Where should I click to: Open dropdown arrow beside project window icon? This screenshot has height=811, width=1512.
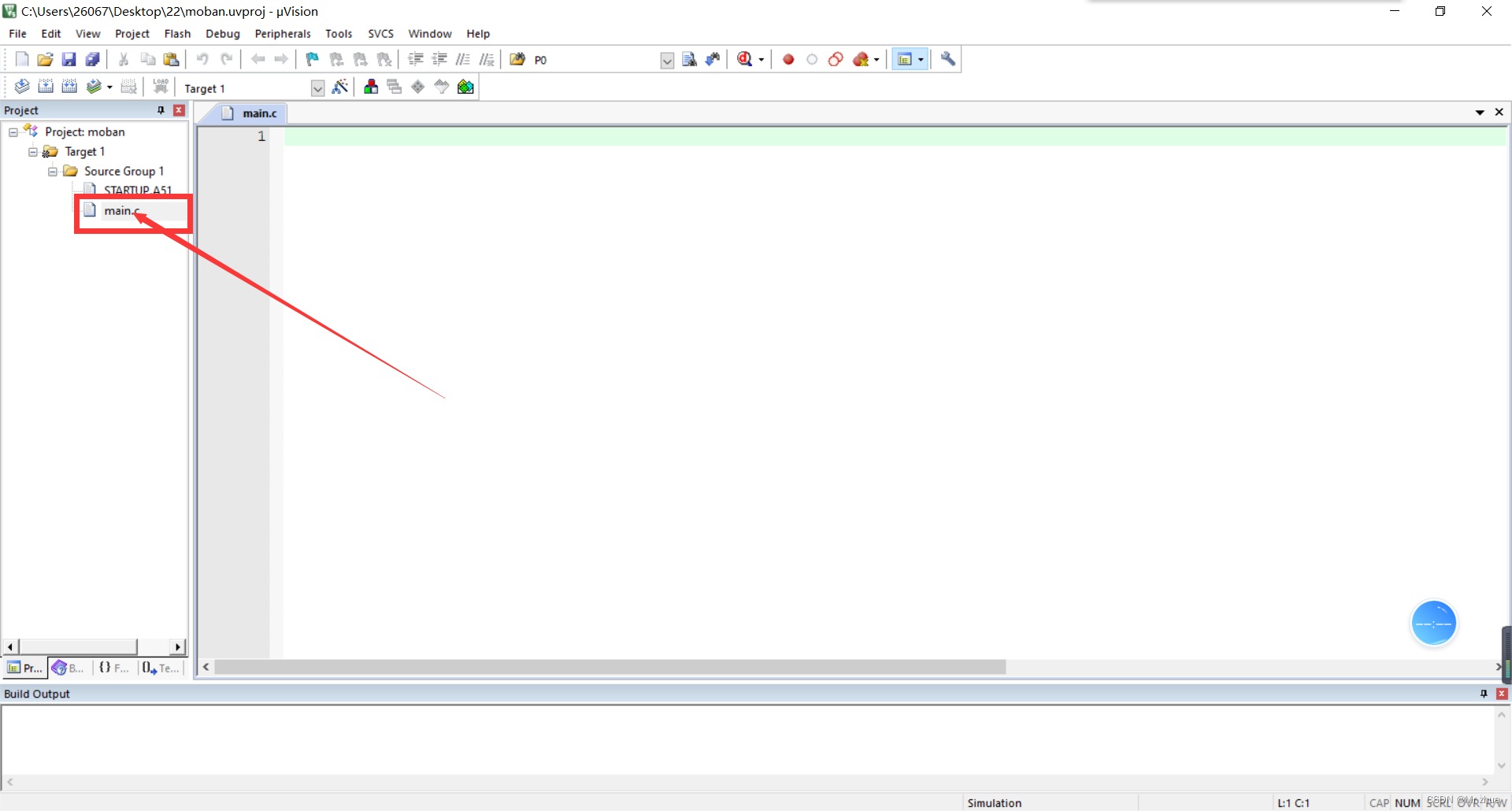(x=921, y=60)
